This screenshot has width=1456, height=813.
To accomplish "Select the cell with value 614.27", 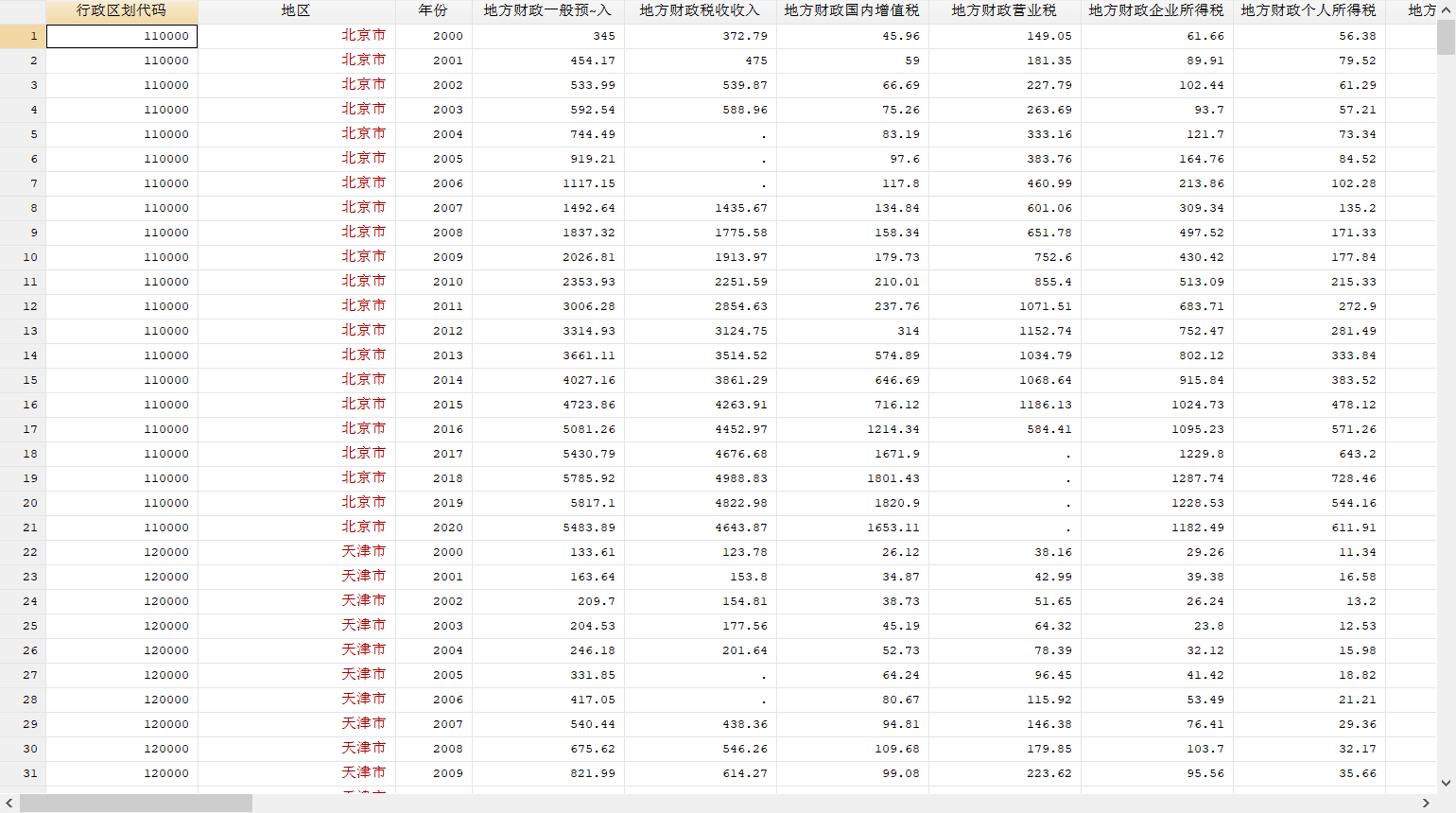I will coord(701,773).
